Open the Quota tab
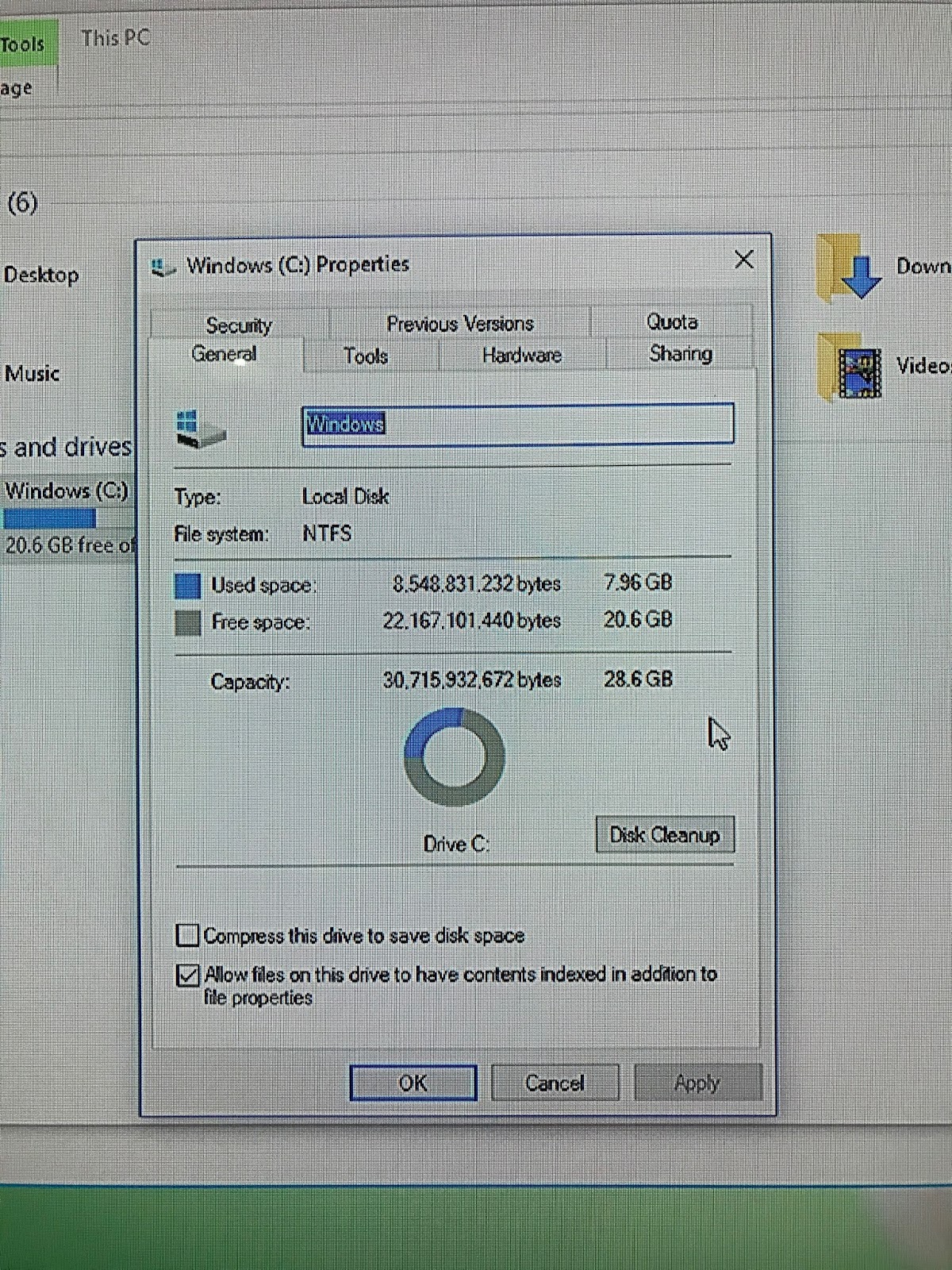The image size is (952, 1270). pyautogui.click(x=672, y=321)
